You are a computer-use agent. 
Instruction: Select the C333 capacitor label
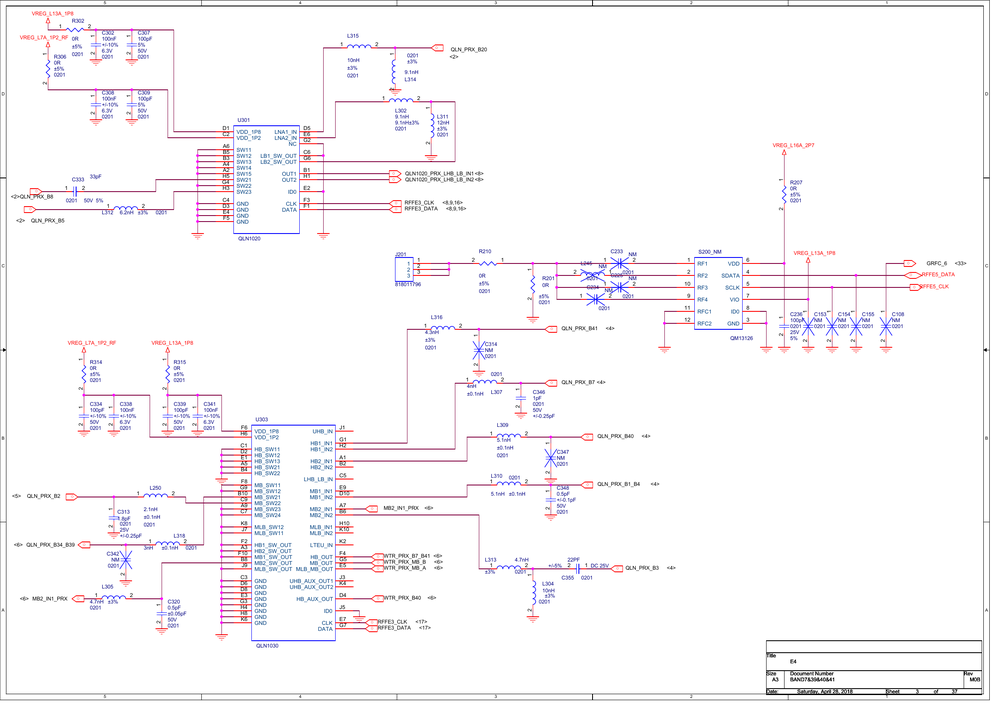coord(78,180)
